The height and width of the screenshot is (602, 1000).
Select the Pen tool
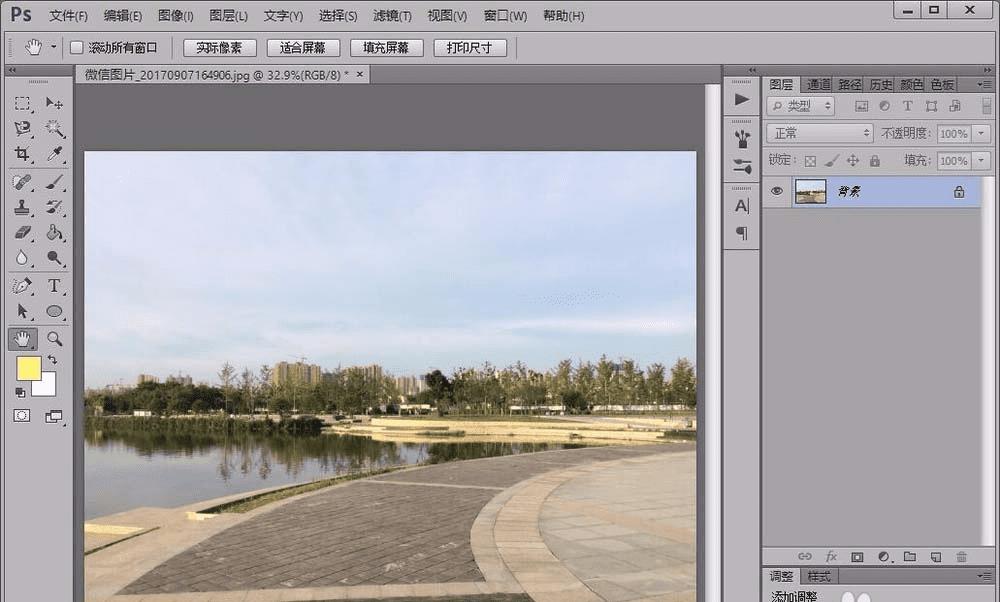tap(22, 286)
